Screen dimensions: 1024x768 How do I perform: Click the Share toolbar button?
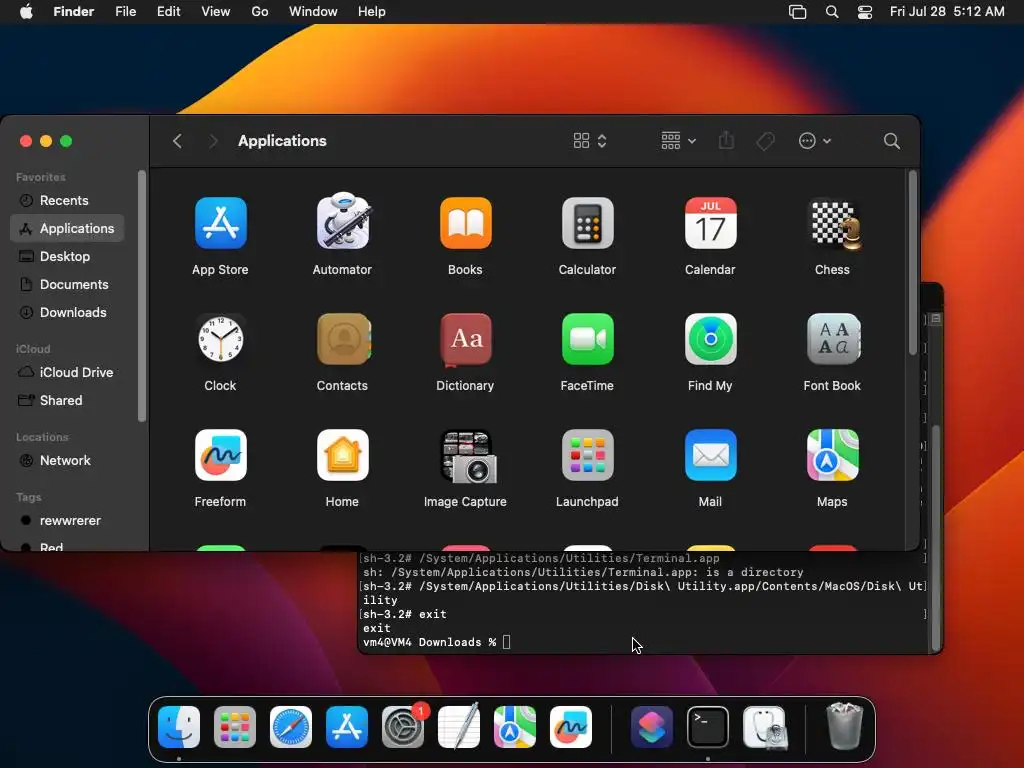726,141
